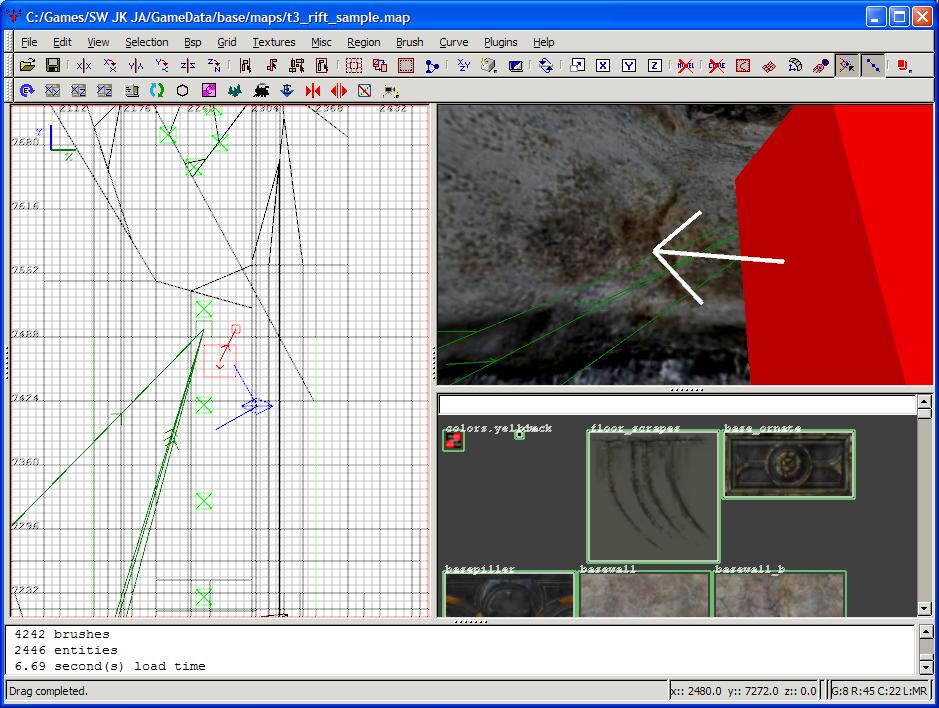This screenshot has width=939, height=708.
Task: Click texture browser scrollbar down arrow
Action: point(924,609)
